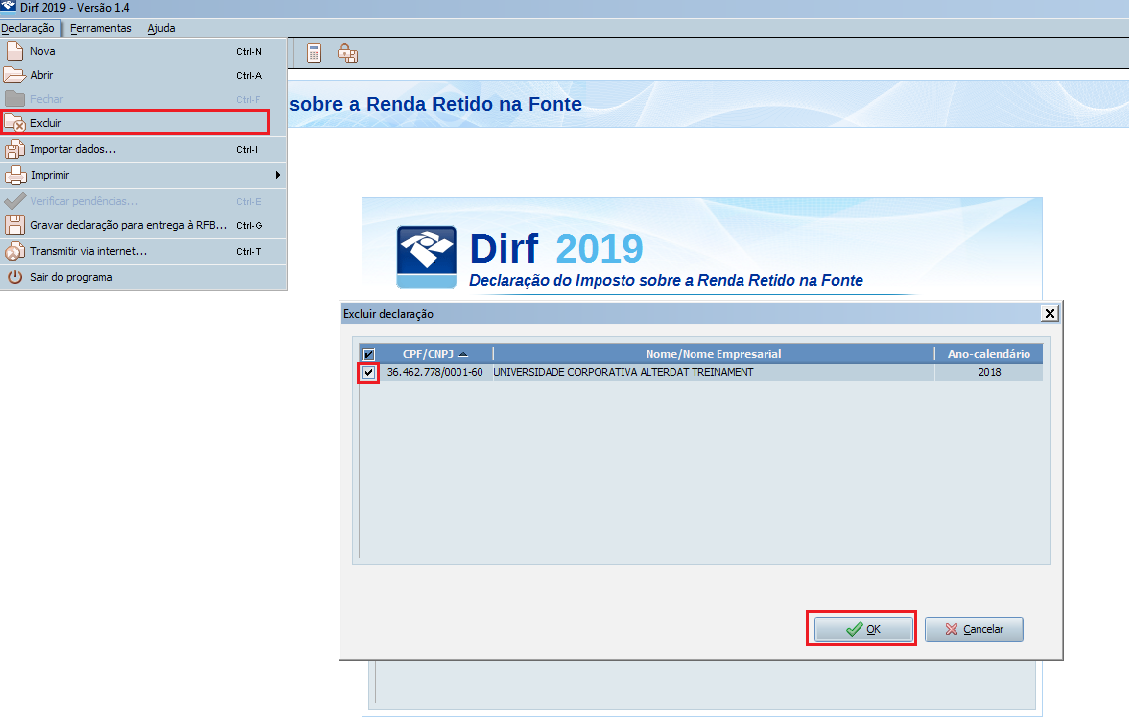Sort the list by CPF/CNPJ column
Screen dimensions: 1129x721
434,354
